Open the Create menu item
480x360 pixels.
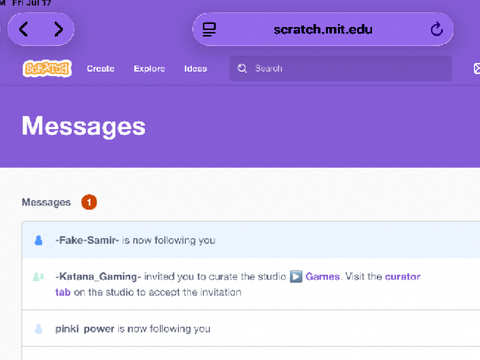pyautogui.click(x=100, y=69)
